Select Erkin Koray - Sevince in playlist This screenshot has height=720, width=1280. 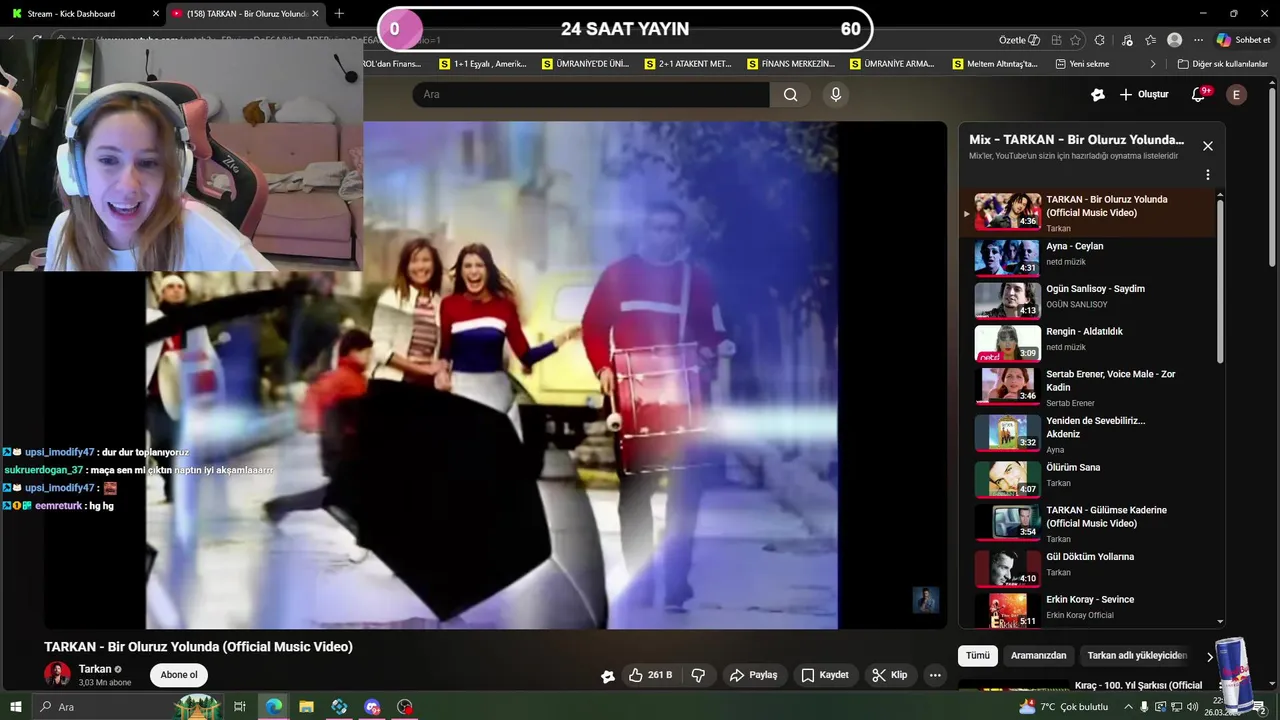point(1090,609)
